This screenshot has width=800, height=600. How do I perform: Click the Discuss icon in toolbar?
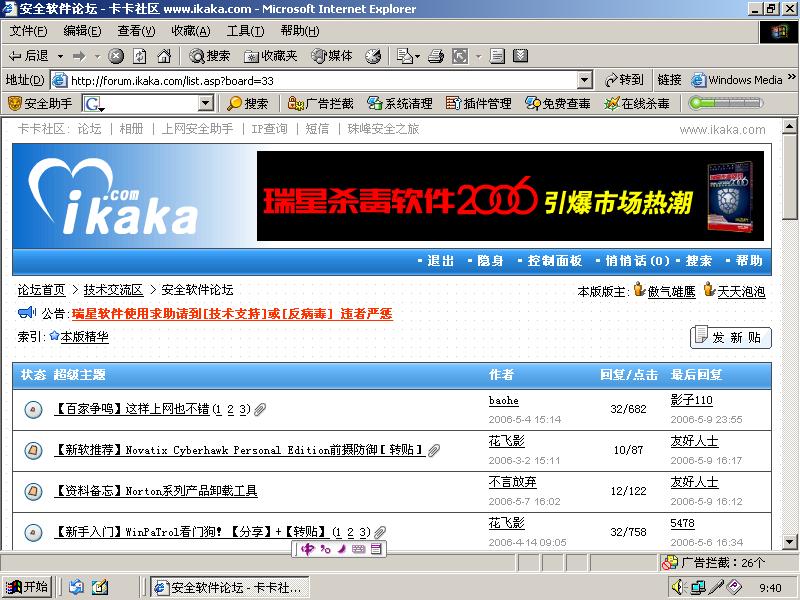click(497, 56)
